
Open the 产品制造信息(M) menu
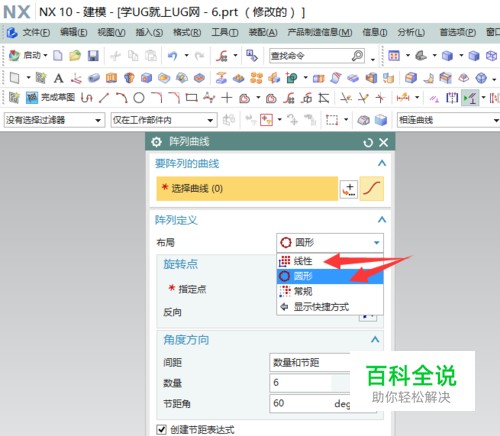320,32
